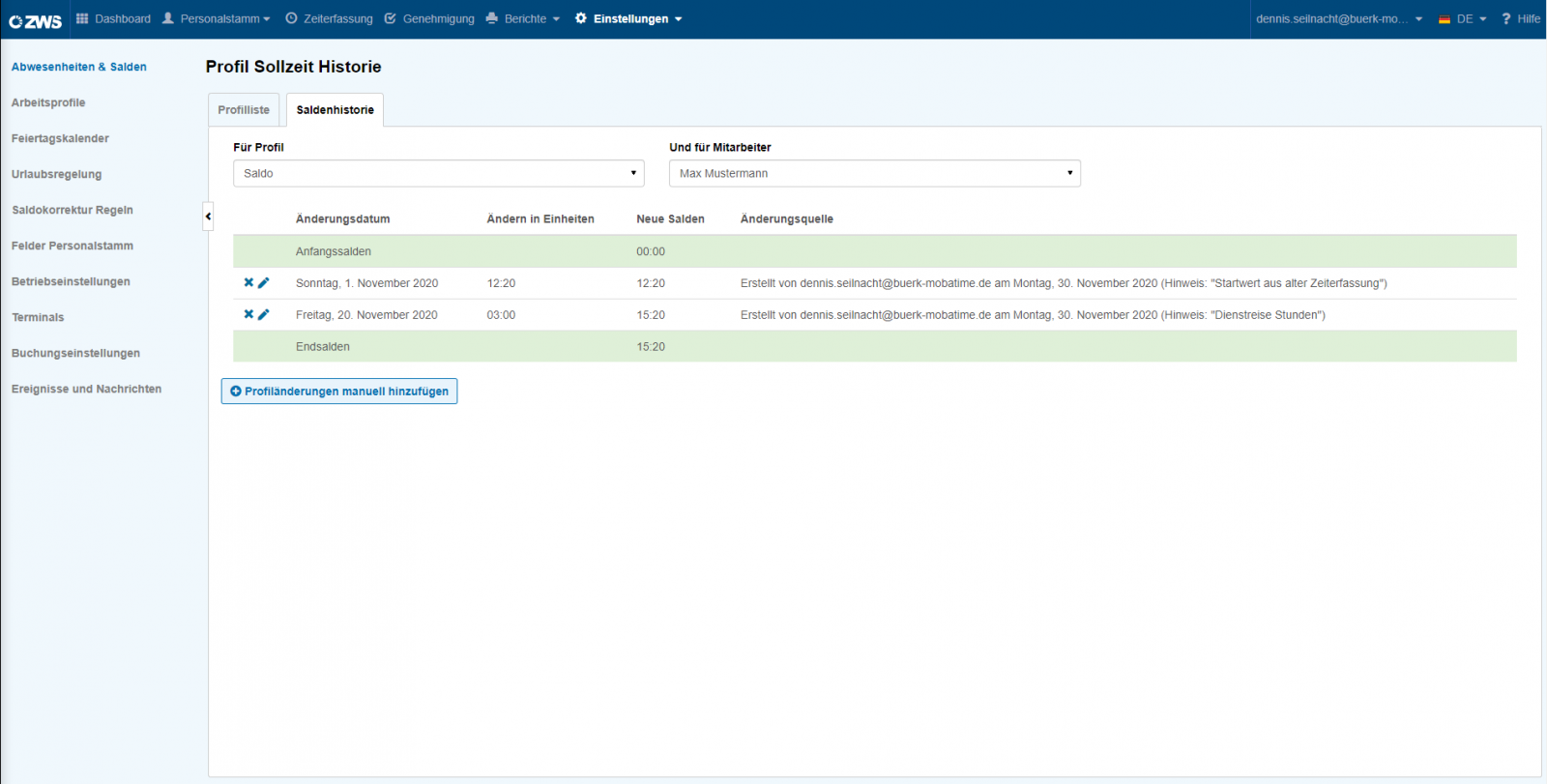This screenshot has height=784, width=1547.
Task: Open the Genehmigung page
Action: pos(429,18)
